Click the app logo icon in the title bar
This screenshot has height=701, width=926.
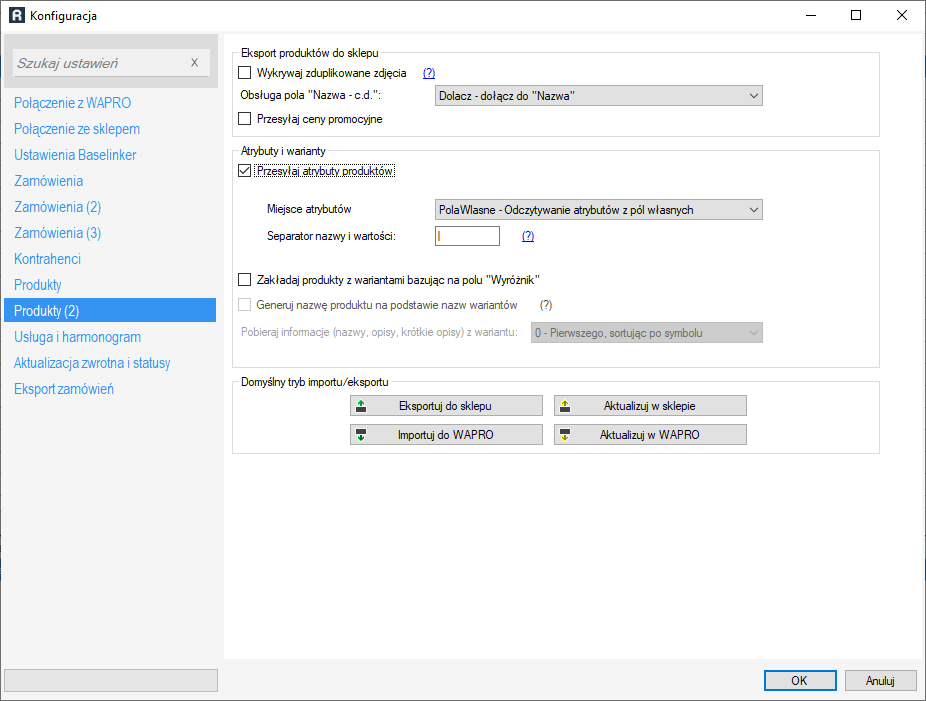coord(17,15)
